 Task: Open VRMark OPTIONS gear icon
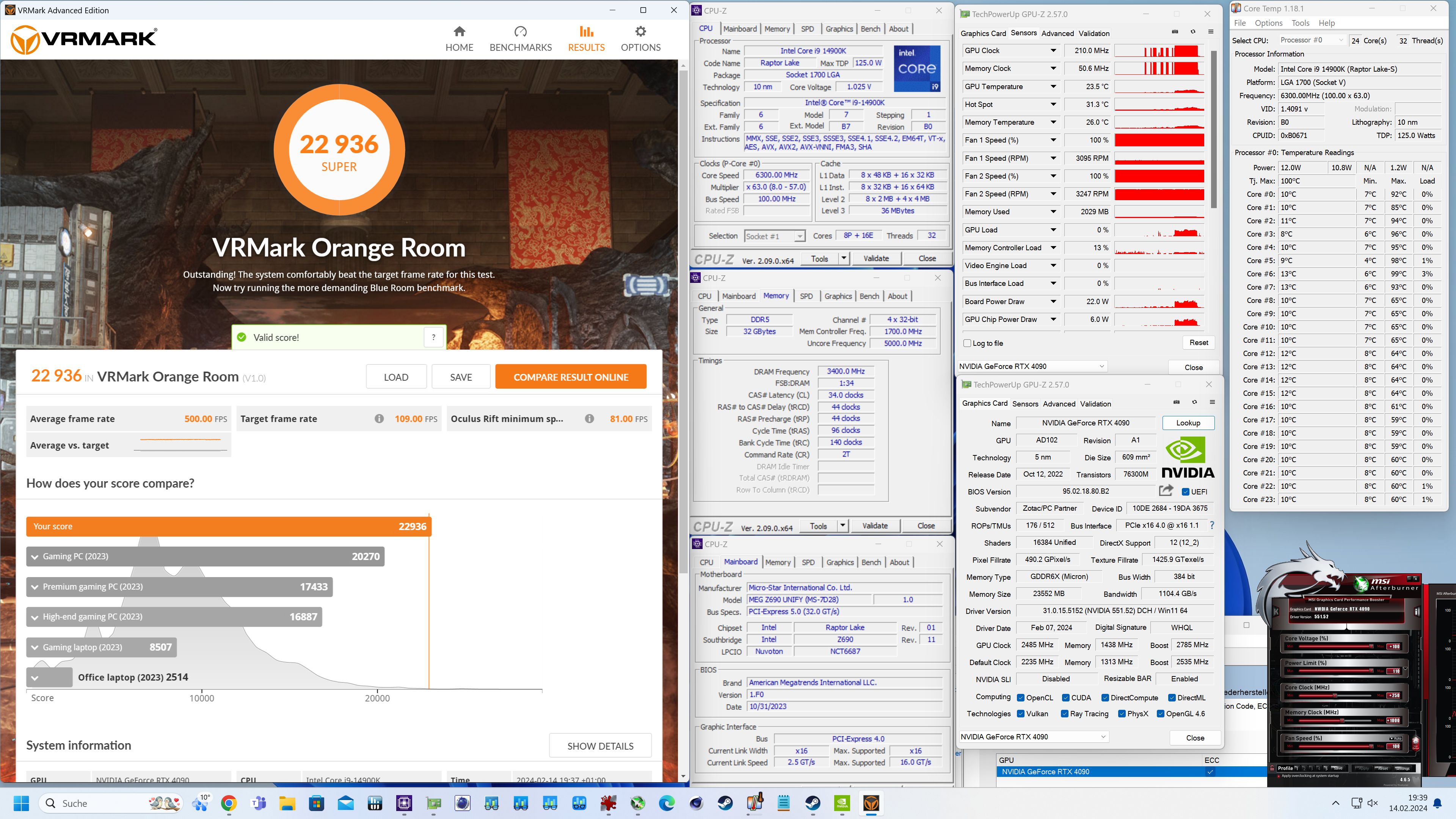(640, 31)
